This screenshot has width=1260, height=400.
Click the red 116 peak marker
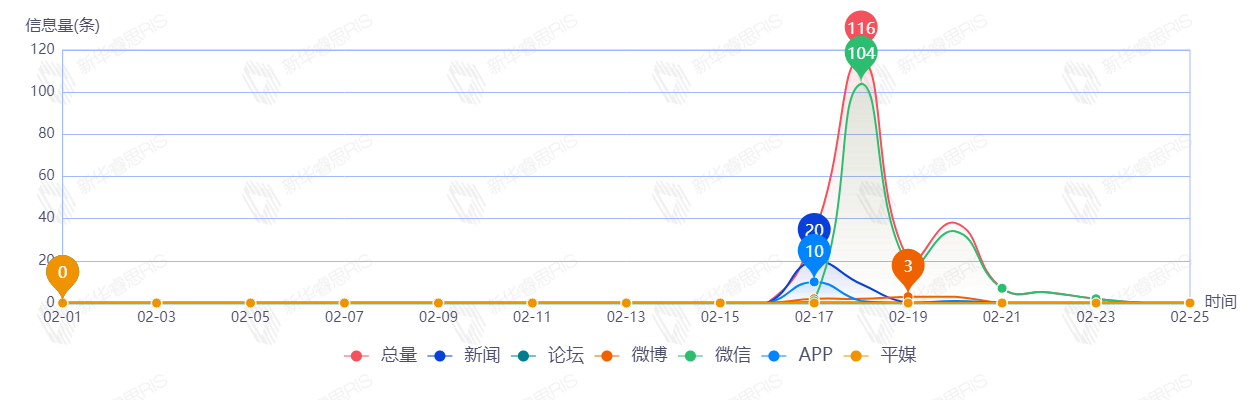coord(860,28)
